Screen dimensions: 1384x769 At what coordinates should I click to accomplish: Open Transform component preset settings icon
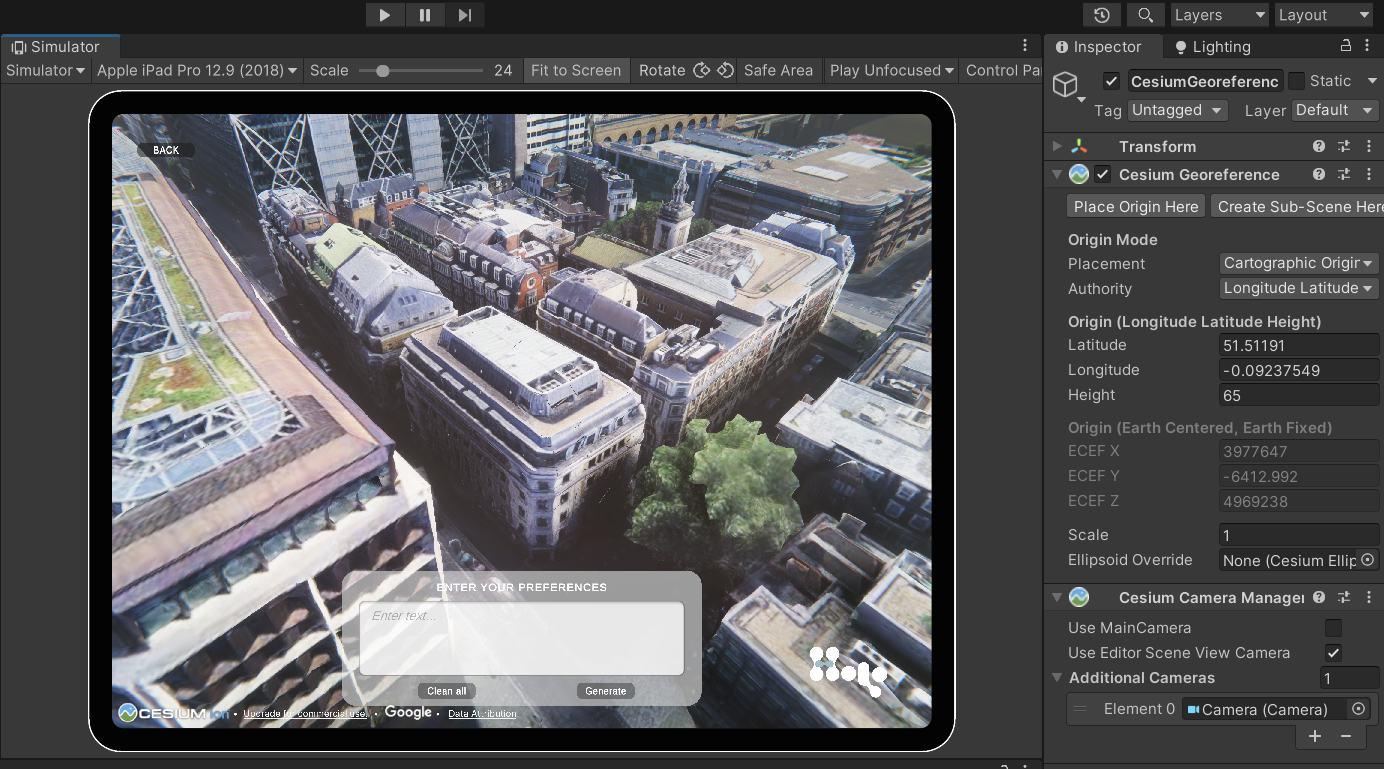click(1344, 146)
